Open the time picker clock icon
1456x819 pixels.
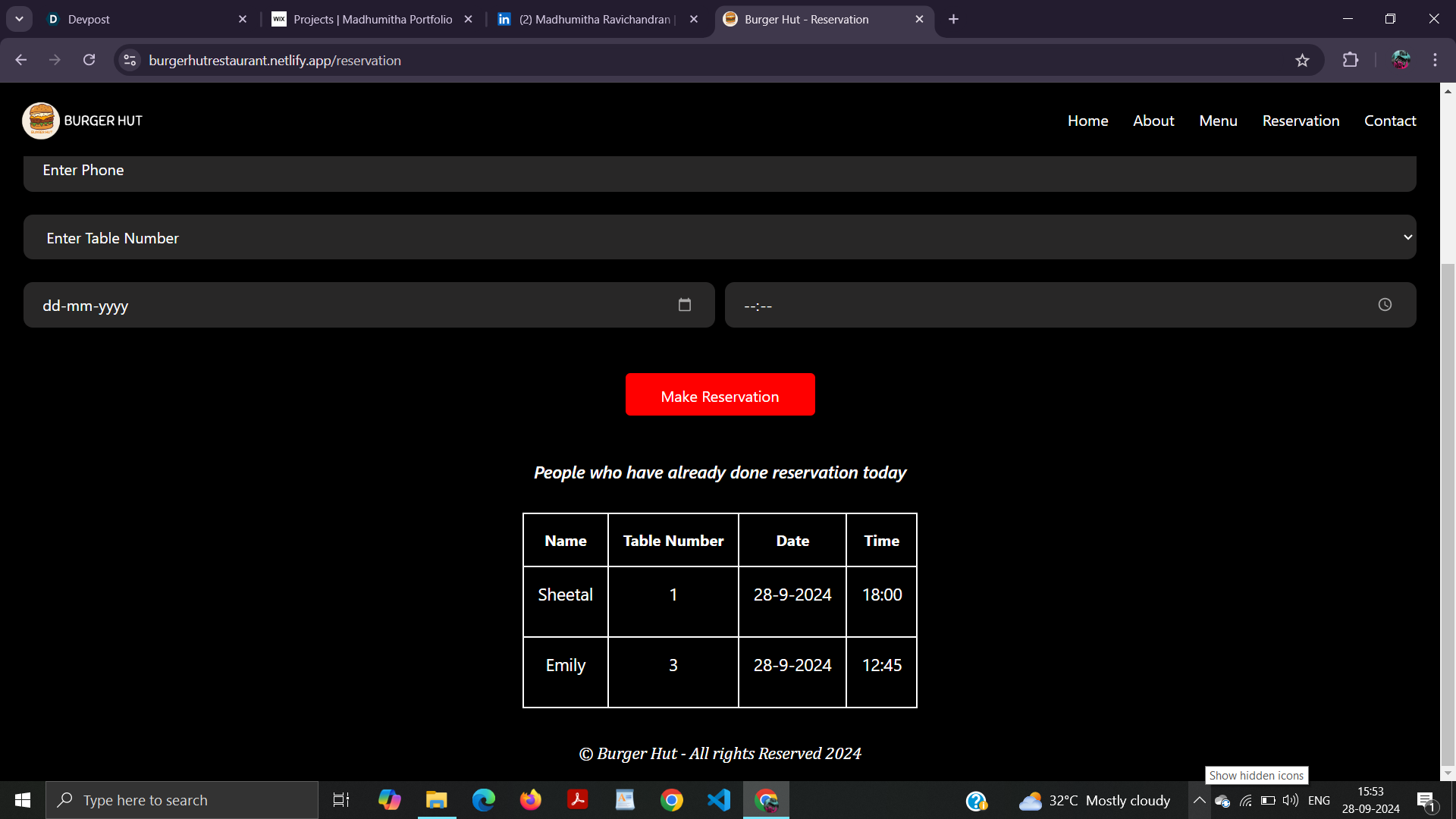pos(1385,305)
